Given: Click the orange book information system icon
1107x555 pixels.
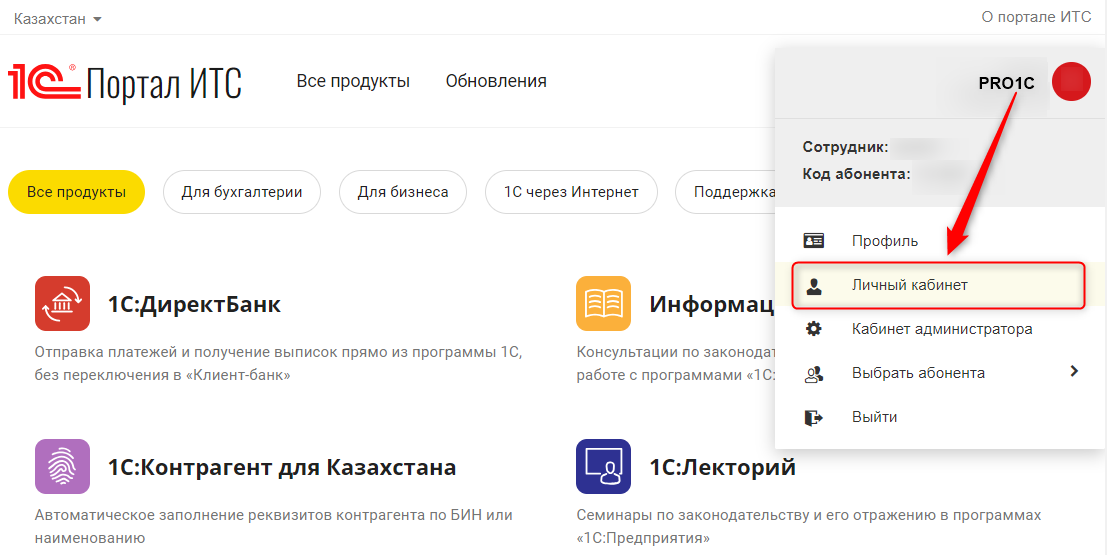Looking at the screenshot, I should pos(603,303).
